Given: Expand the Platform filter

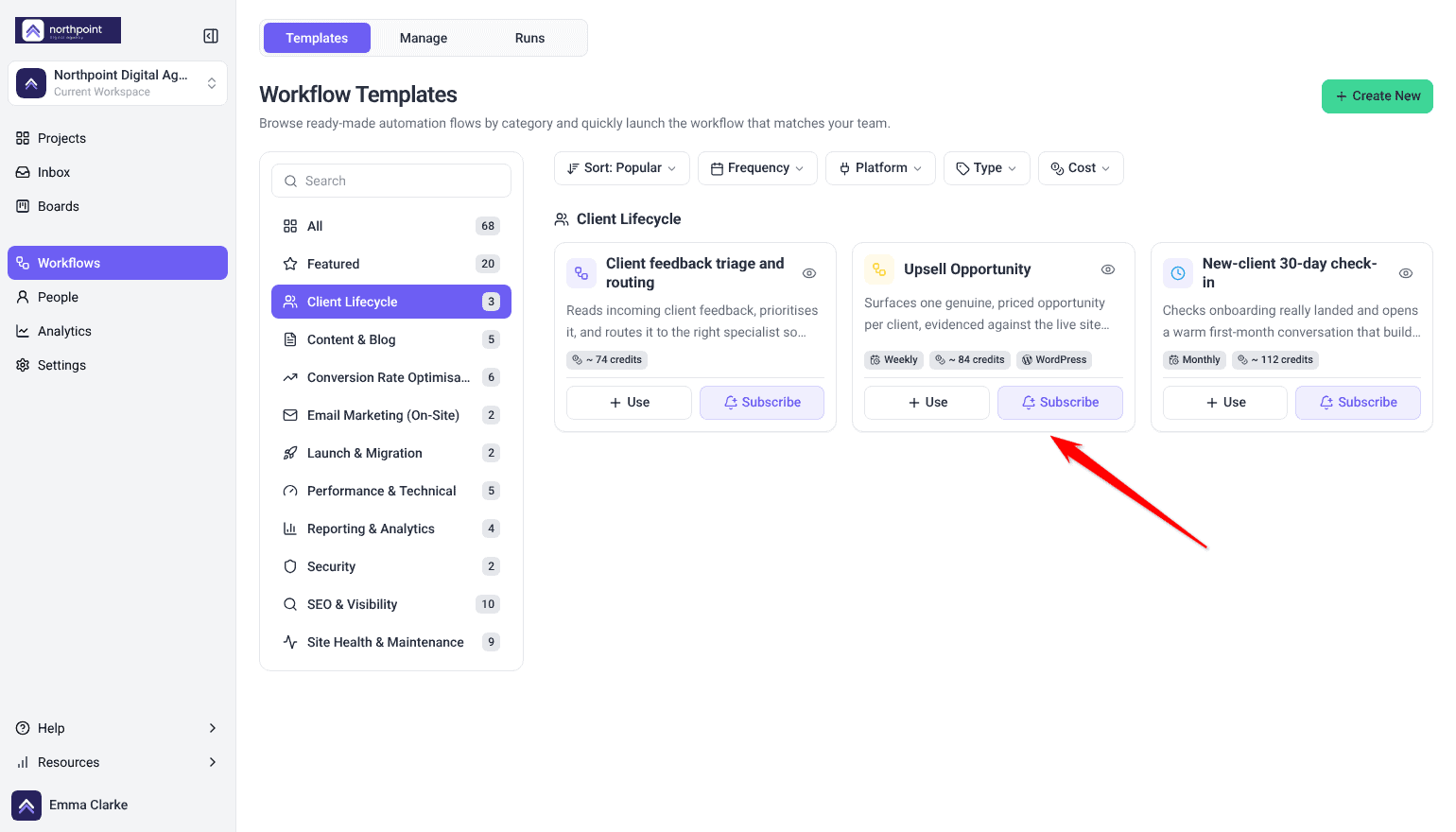Looking at the screenshot, I should pos(880,168).
